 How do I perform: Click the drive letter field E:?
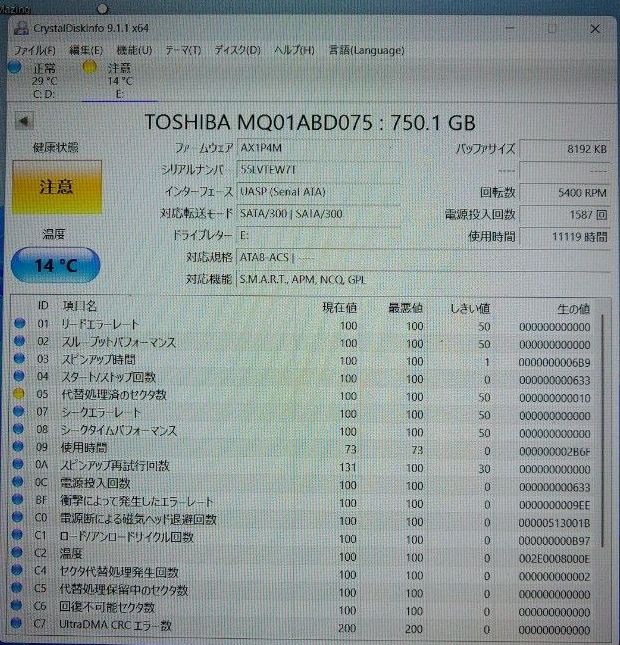coord(318,236)
